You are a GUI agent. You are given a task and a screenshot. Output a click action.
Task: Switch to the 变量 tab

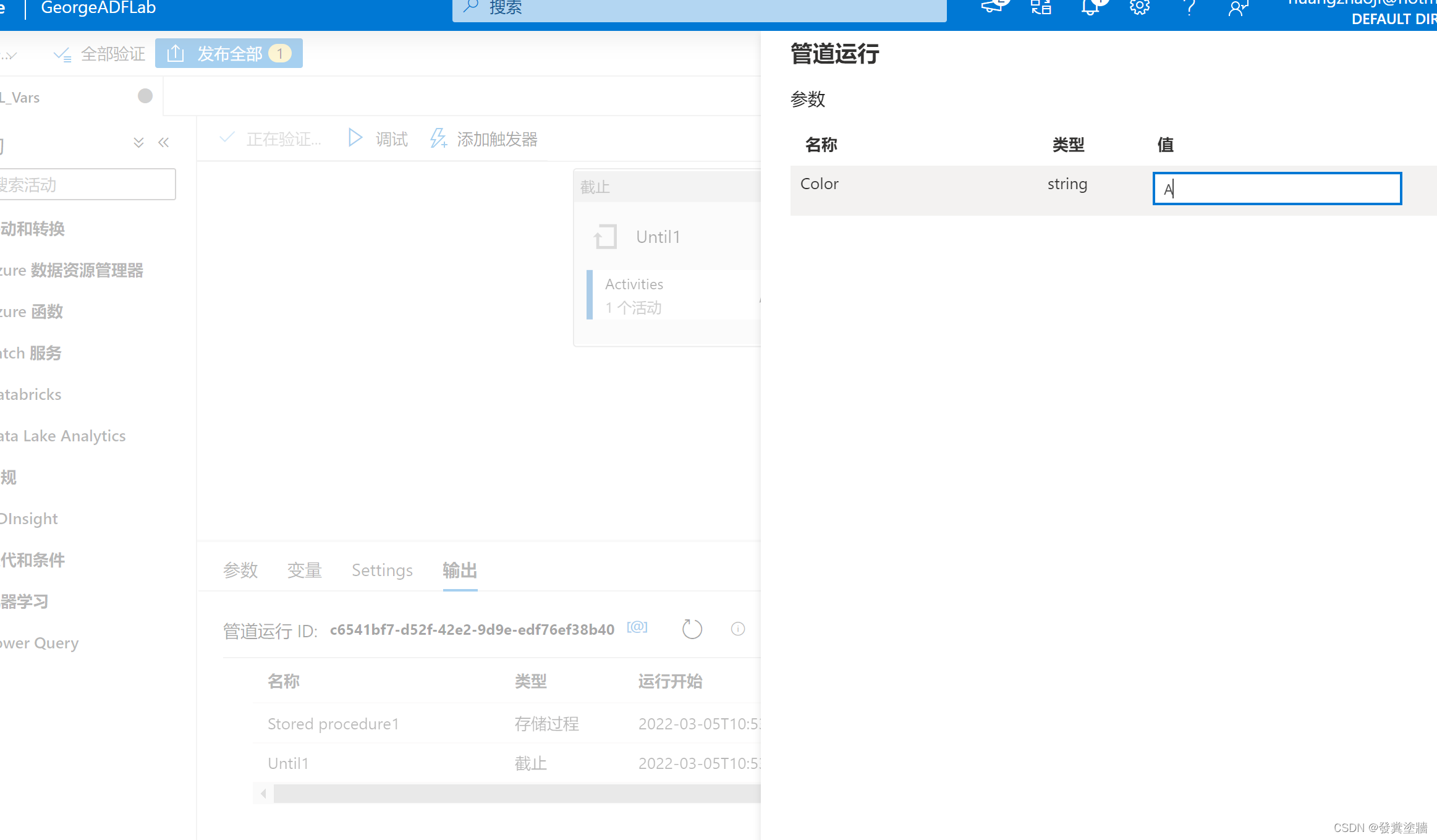305,570
